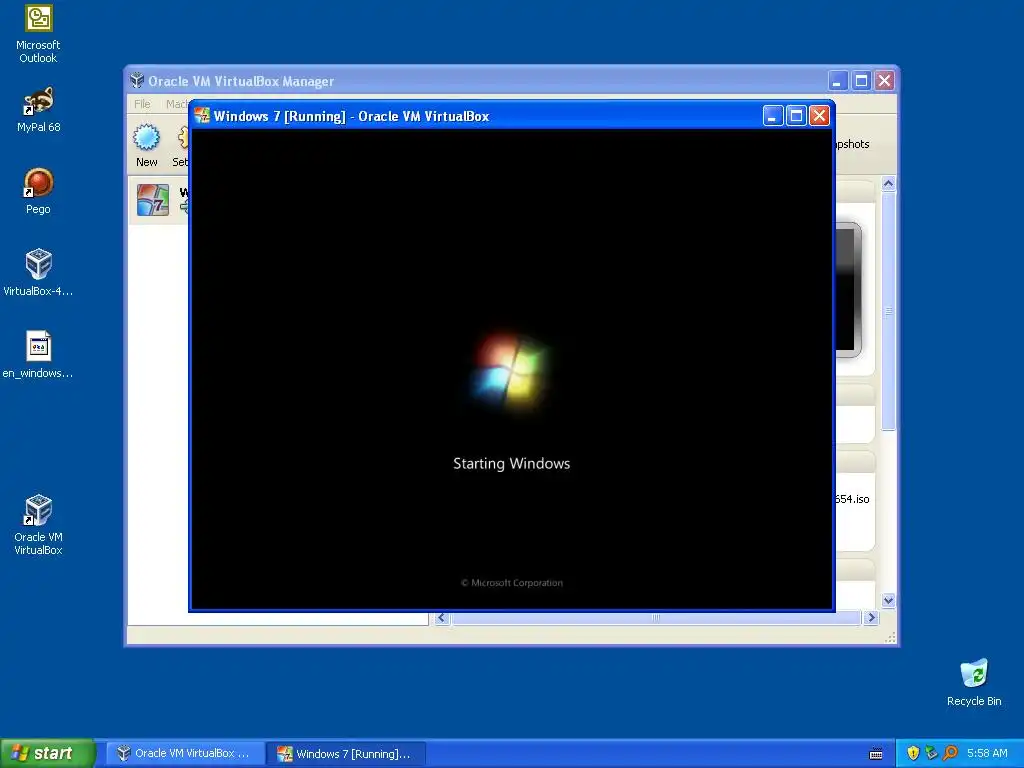Click VirtualBox Manager title bar cube icon
Screen dimensions: 1024x768
click(137, 80)
